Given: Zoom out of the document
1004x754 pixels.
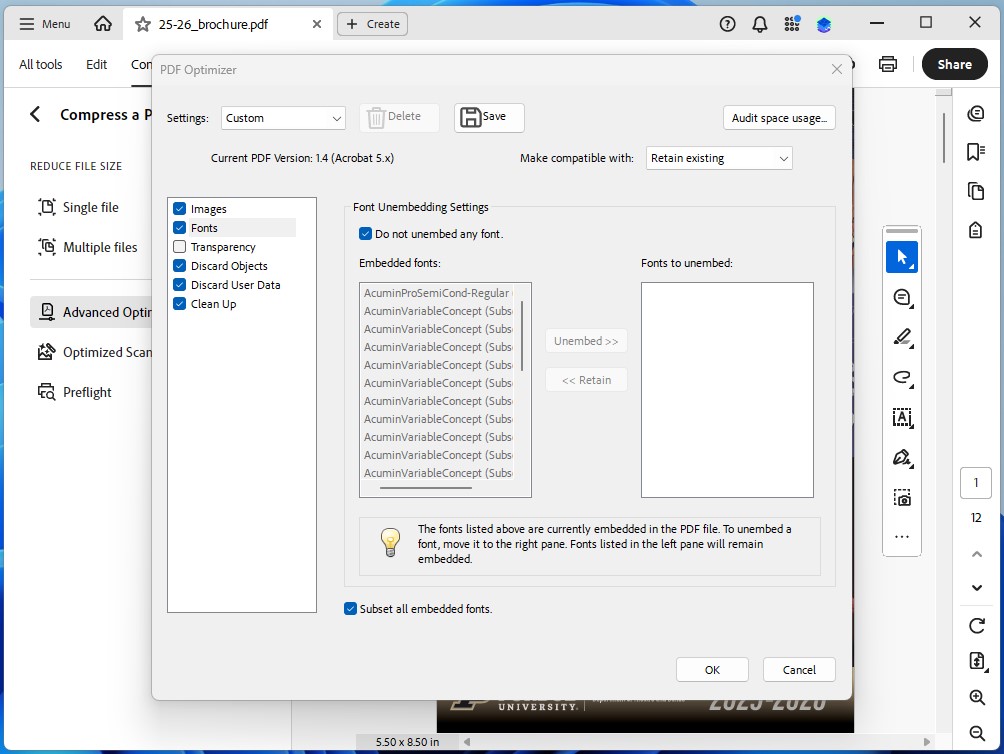Looking at the screenshot, I should [976, 733].
